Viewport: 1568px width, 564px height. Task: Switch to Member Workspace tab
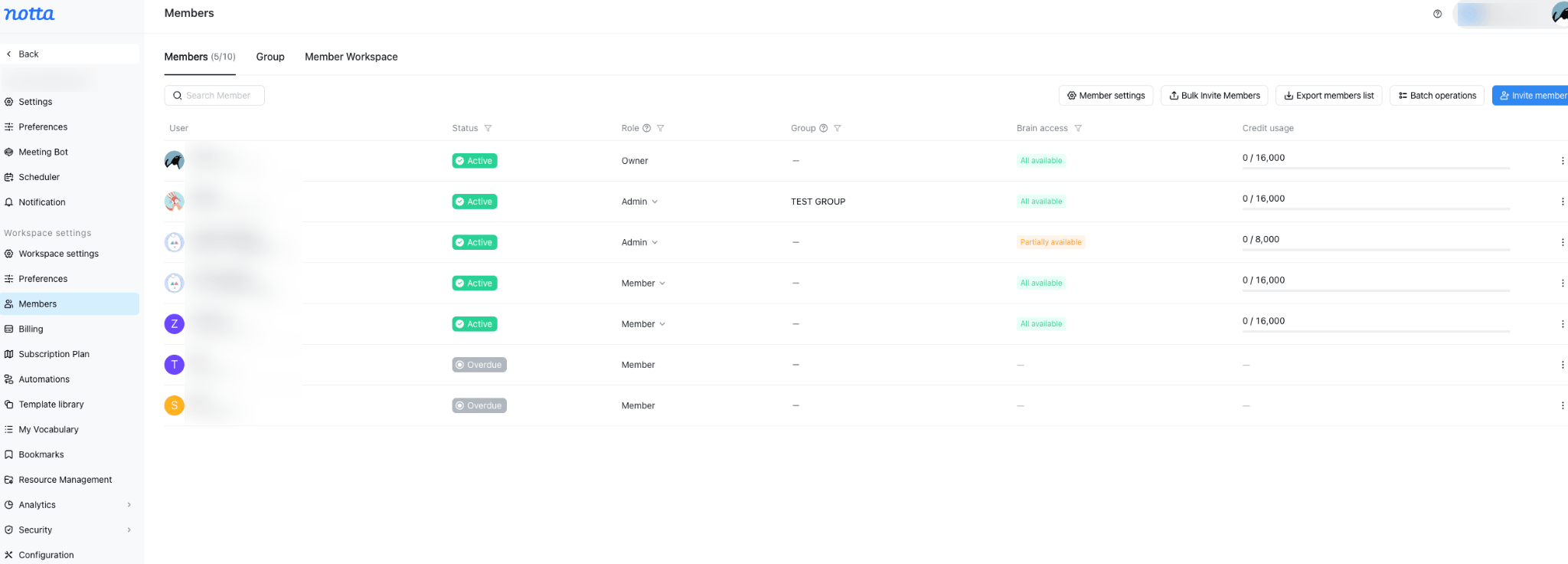[351, 57]
